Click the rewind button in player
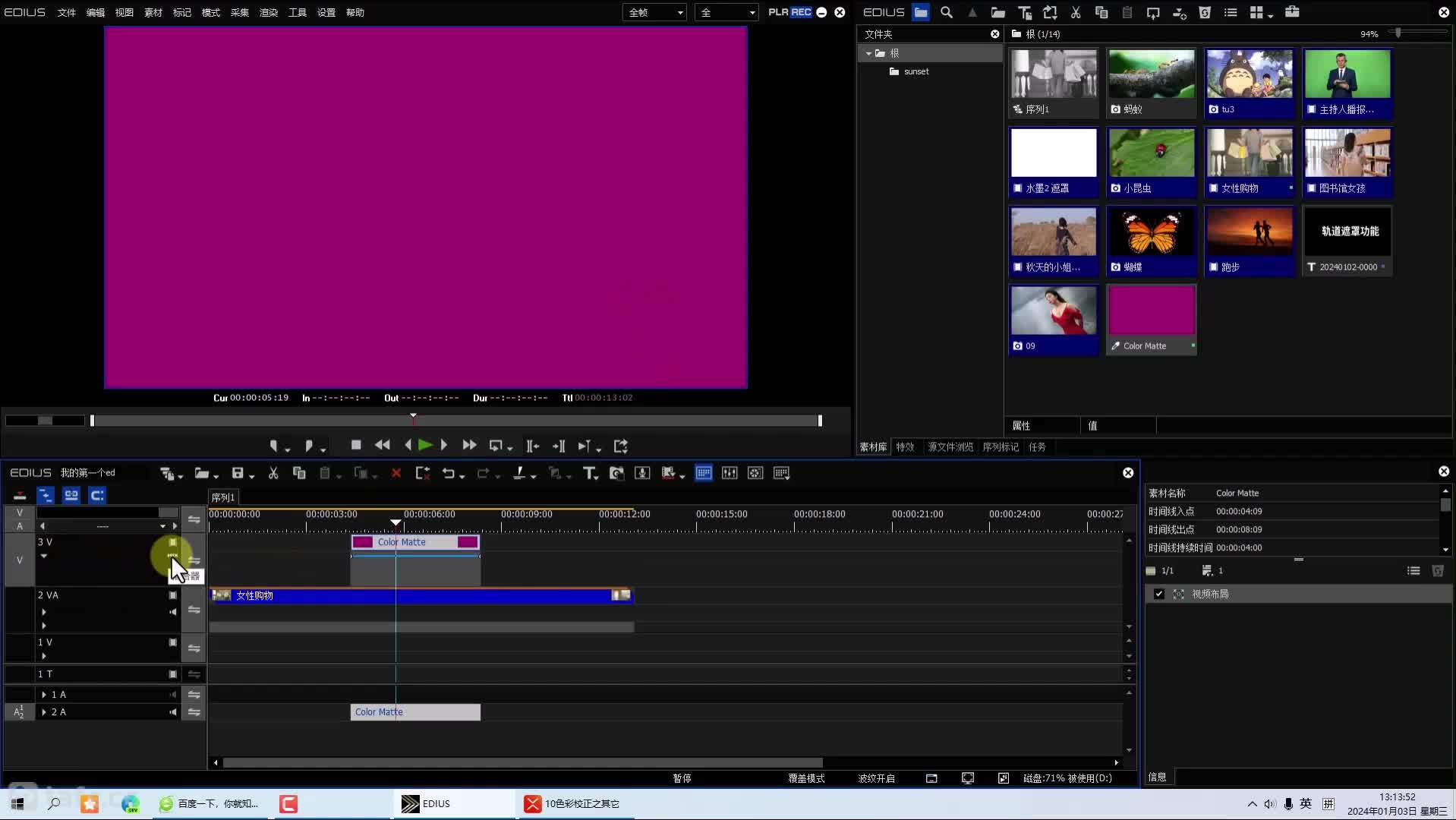The height and width of the screenshot is (820, 1456). (383, 446)
